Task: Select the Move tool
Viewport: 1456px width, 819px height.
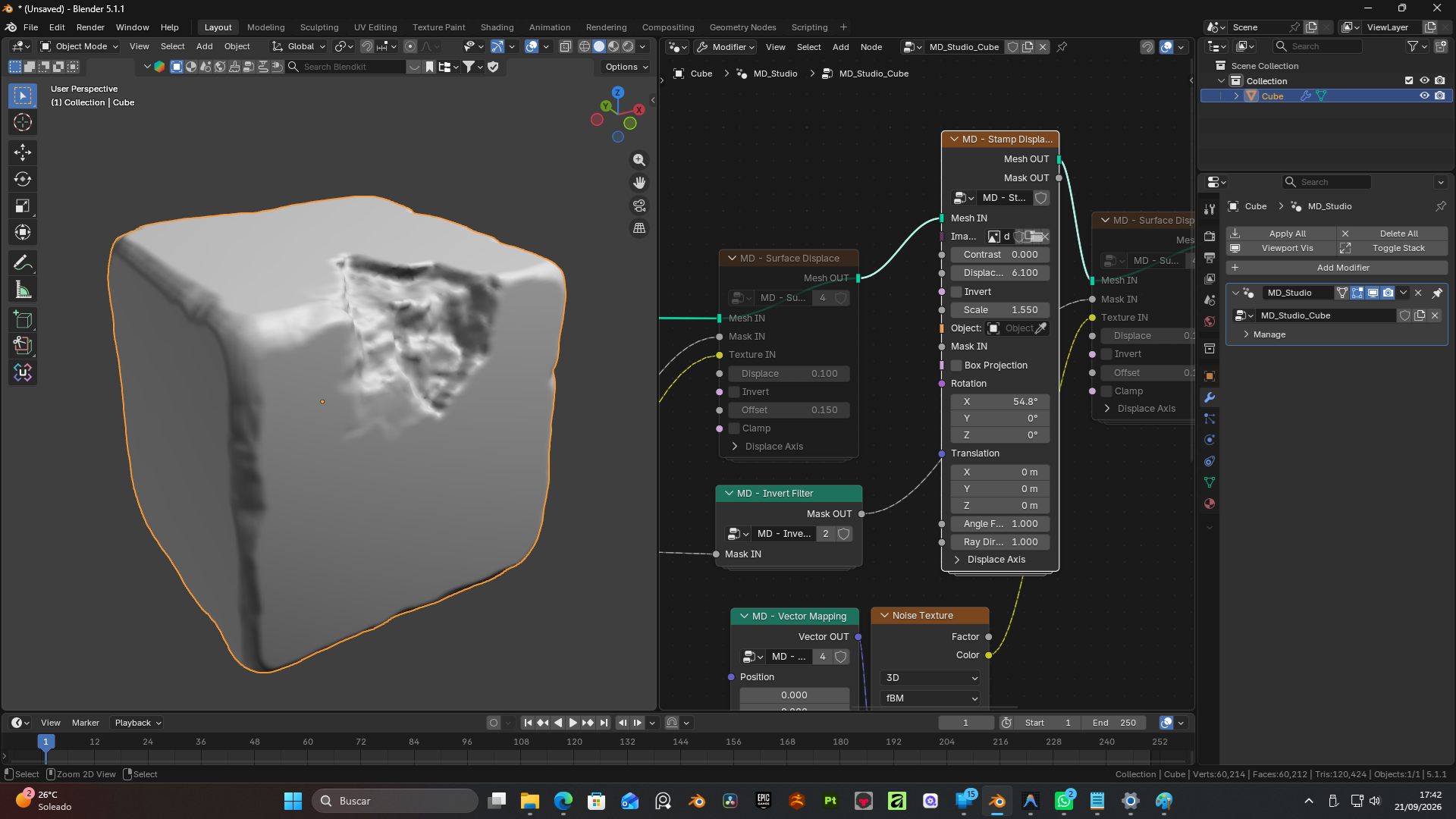Action: [23, 152]
